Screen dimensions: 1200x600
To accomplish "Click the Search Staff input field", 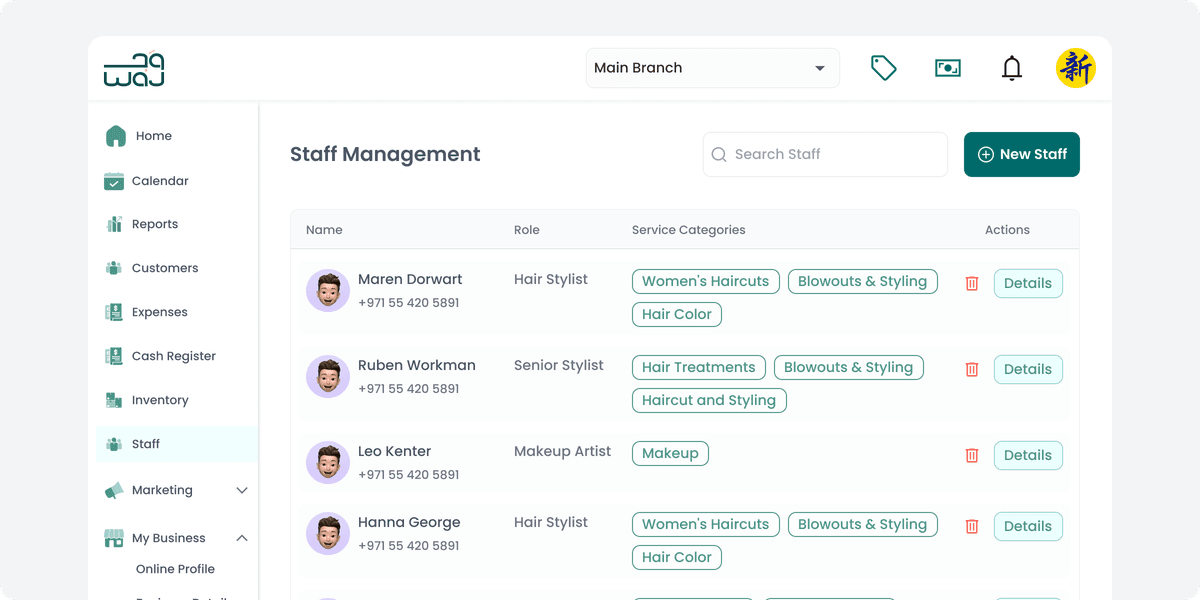I will [x=825, y=155].
